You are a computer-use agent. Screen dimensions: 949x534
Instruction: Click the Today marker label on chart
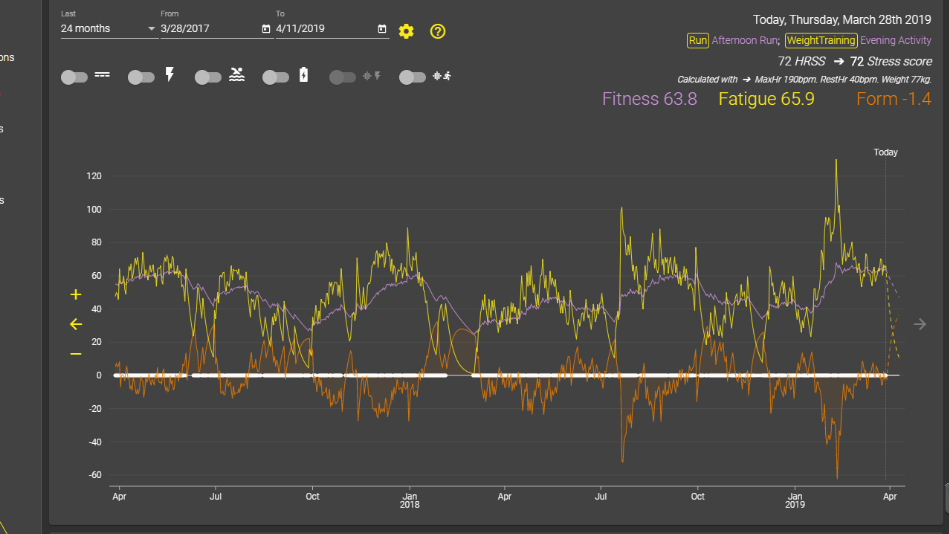885,153
